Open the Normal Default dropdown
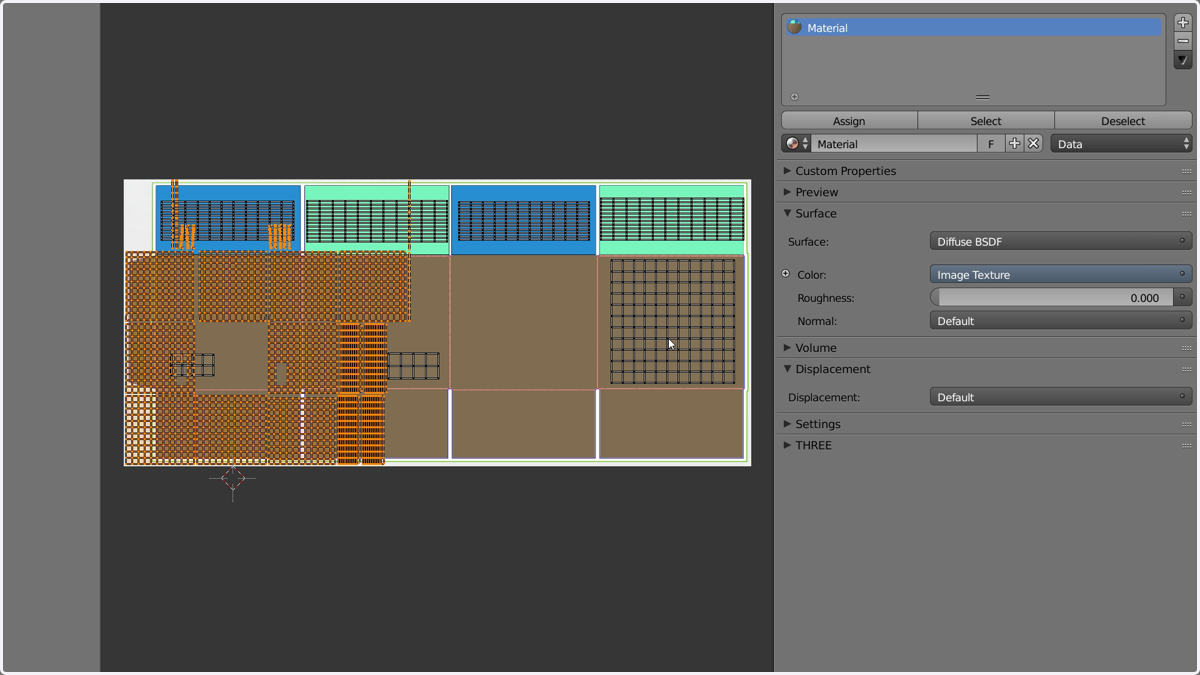The height and width of the screenshot is (675, 1200). (1061, 321)
